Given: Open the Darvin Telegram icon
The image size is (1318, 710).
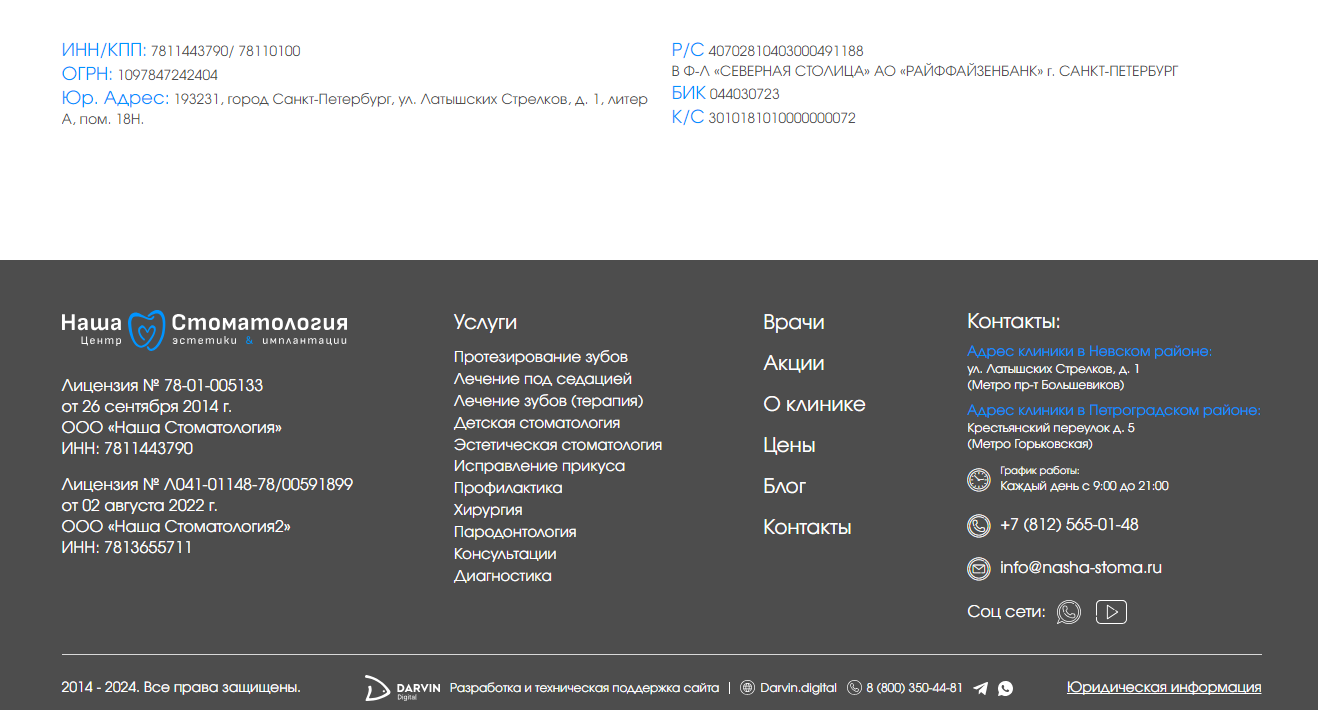Looking at the screenshot, I should pos(981,688).
